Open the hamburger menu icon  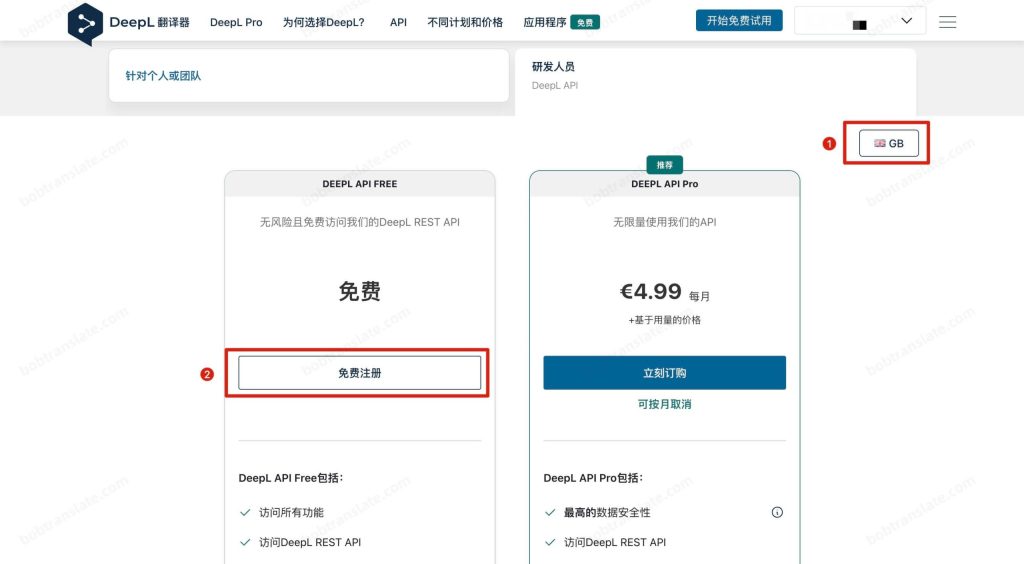(947, 22)
